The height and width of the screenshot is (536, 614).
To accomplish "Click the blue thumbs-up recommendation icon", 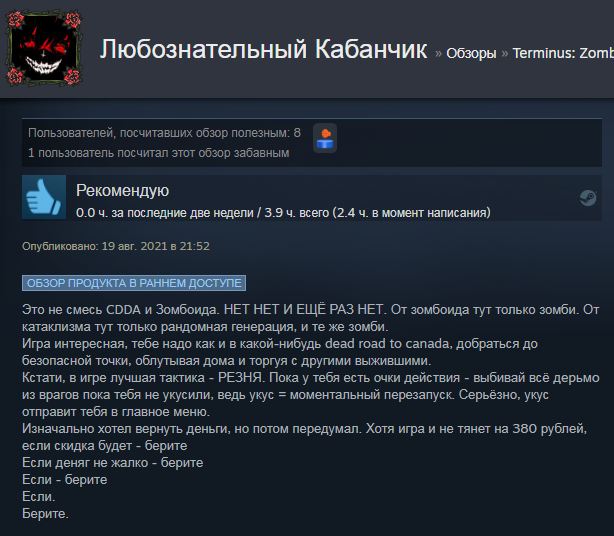I will pos(44,197).
